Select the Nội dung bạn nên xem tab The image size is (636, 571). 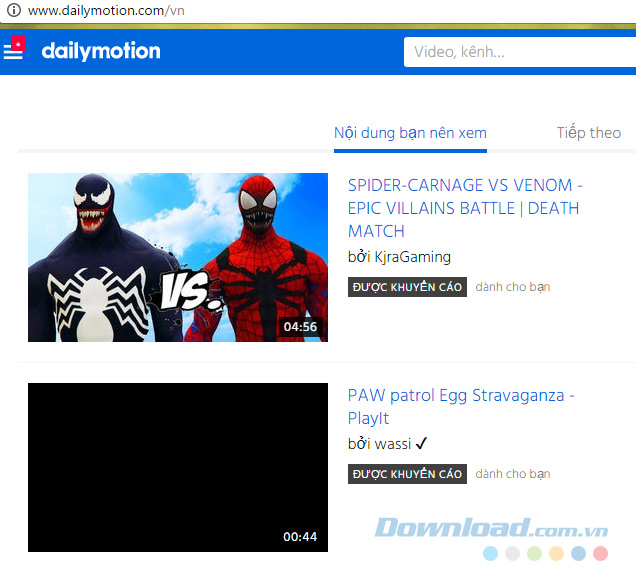click(410, 133)
